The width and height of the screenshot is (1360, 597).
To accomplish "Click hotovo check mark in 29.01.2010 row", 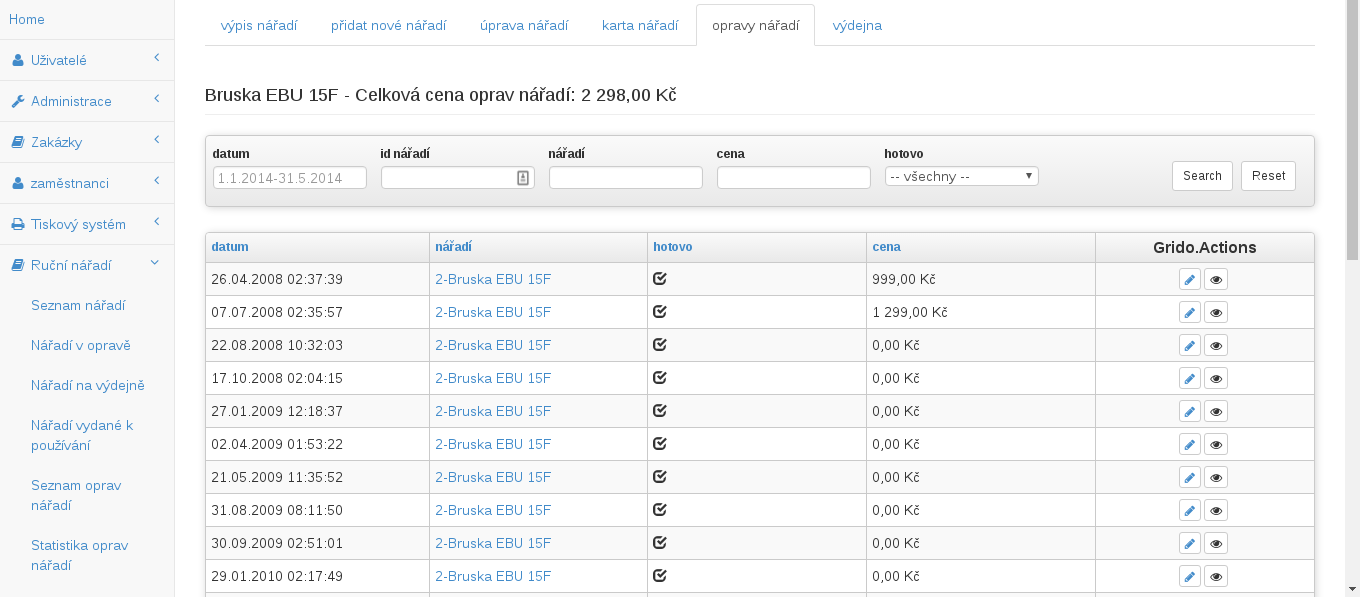I will [x=660, y=576].
